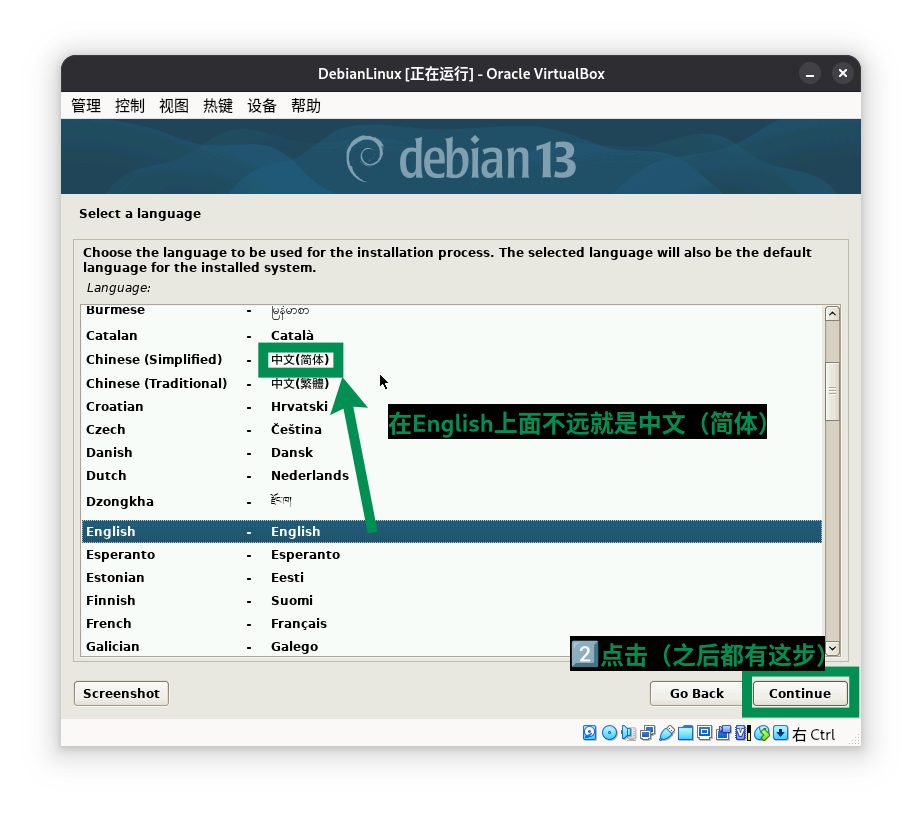Open the 视图 menu
The height and width of the screenshot is (813, 922).
tap(174, 106)
